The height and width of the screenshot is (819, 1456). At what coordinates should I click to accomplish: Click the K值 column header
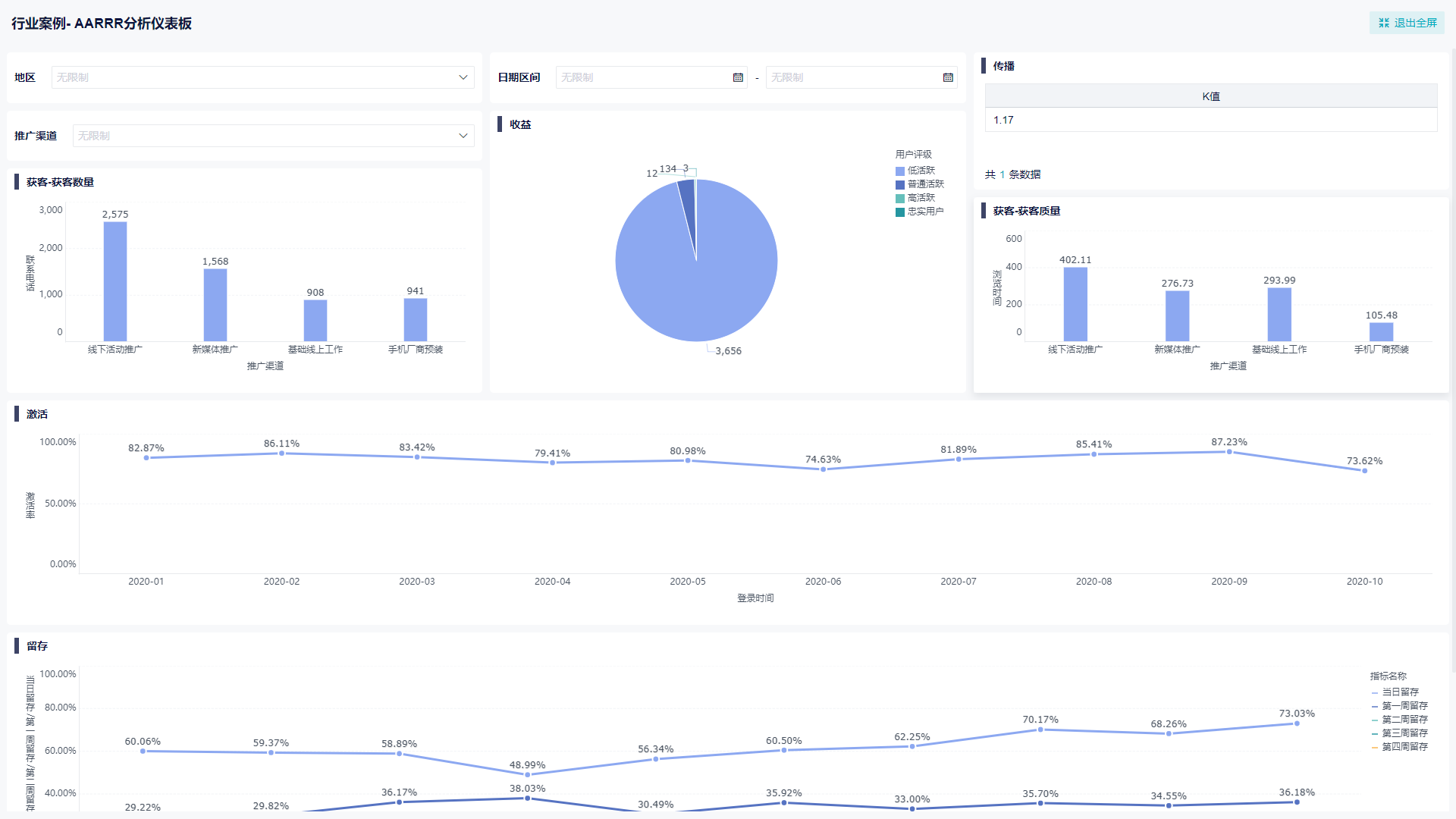(x=1210, y=96)
